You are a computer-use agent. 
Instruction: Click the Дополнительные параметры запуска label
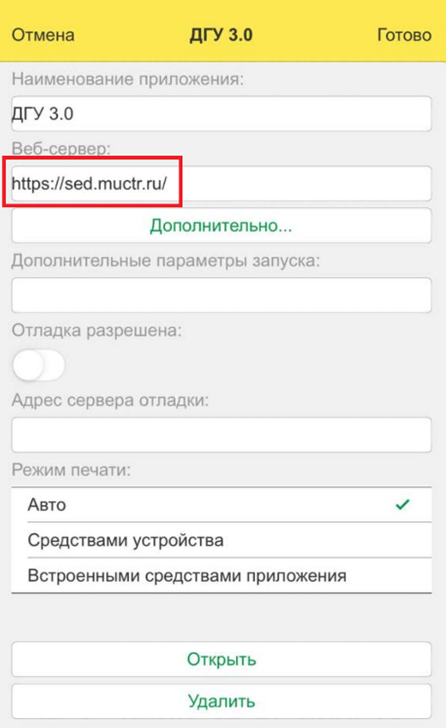click(166, 260)
